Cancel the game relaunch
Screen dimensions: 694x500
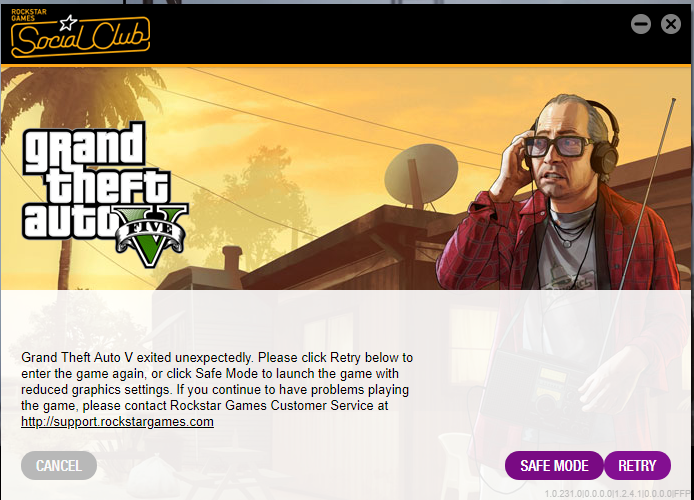point(59,465)
